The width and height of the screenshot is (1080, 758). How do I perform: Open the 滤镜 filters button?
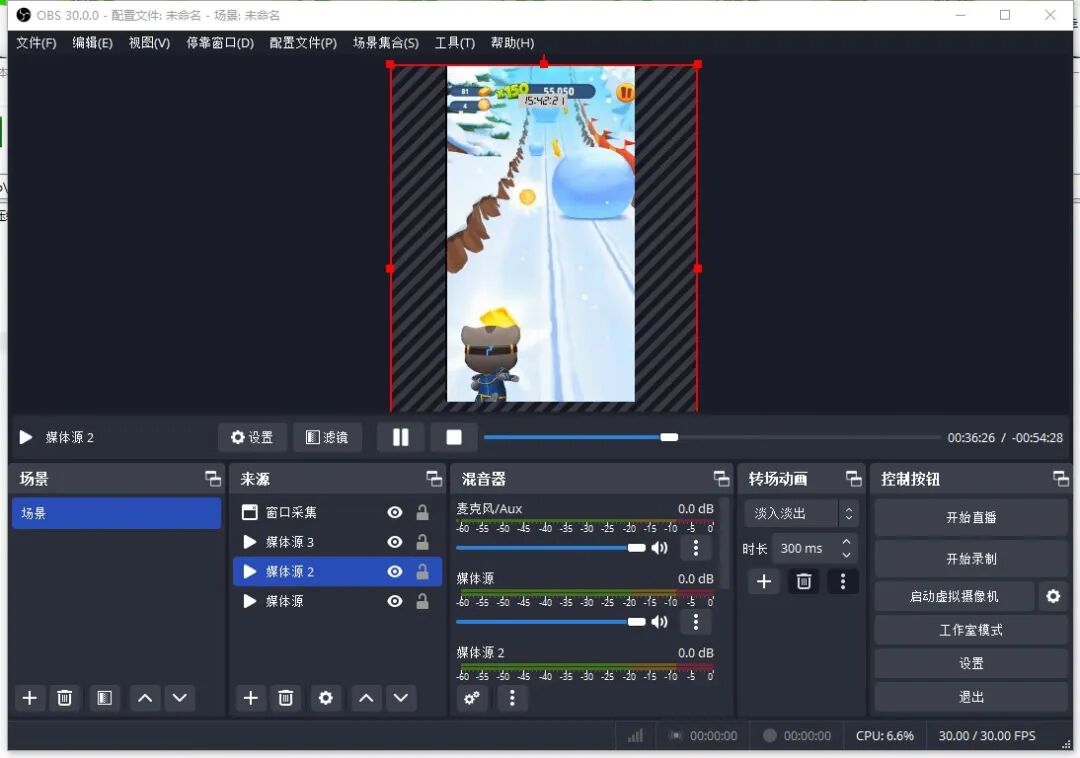coord(327,437)
